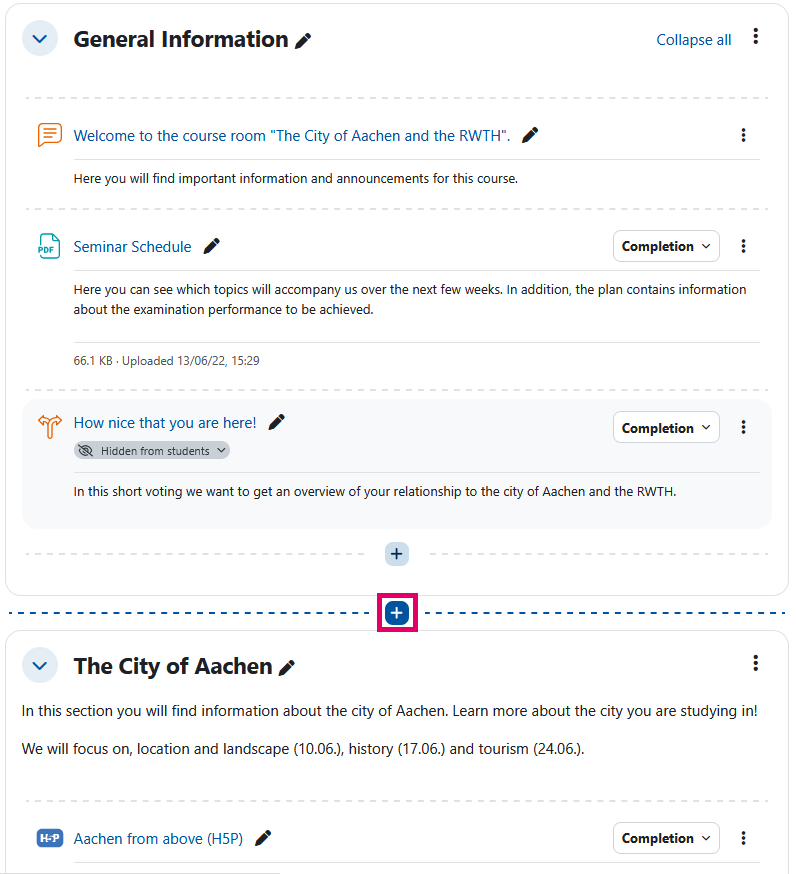796x874 pixels.
Task: Collapse the General Information section chevron
Action: (39, 38)
